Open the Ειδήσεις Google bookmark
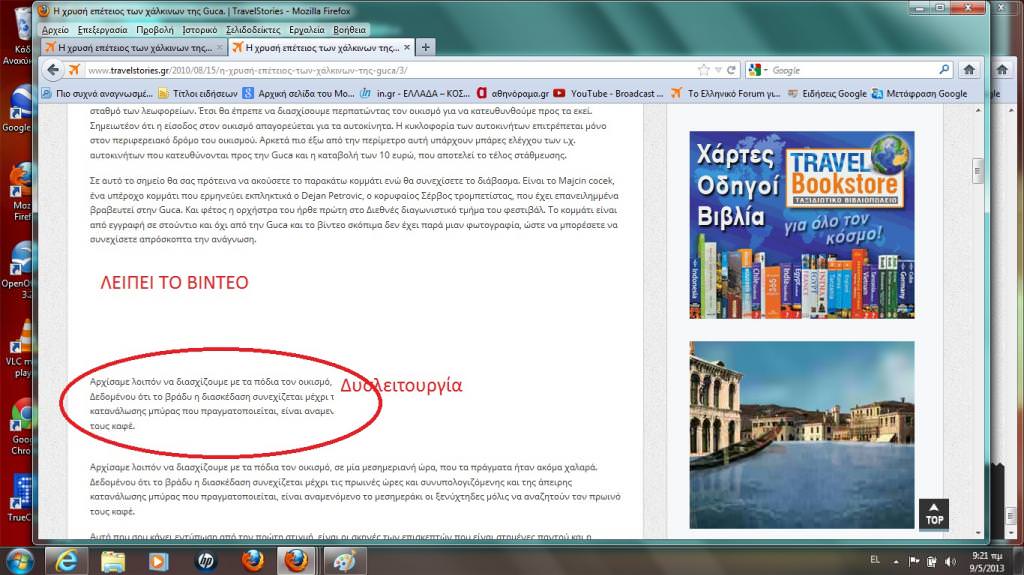 click(827, 93)
